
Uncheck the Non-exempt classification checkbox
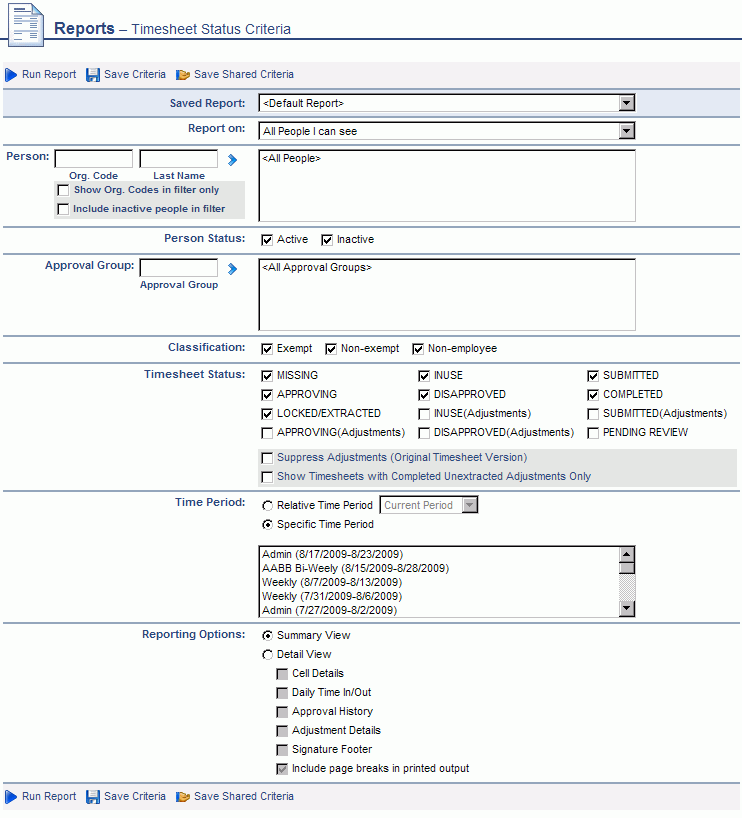click(331, 349)
